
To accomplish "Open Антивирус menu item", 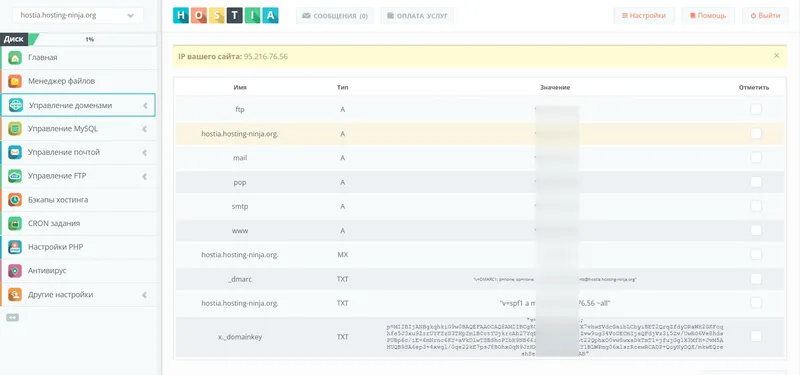I will pyautogui.click(x=78, y=270).
